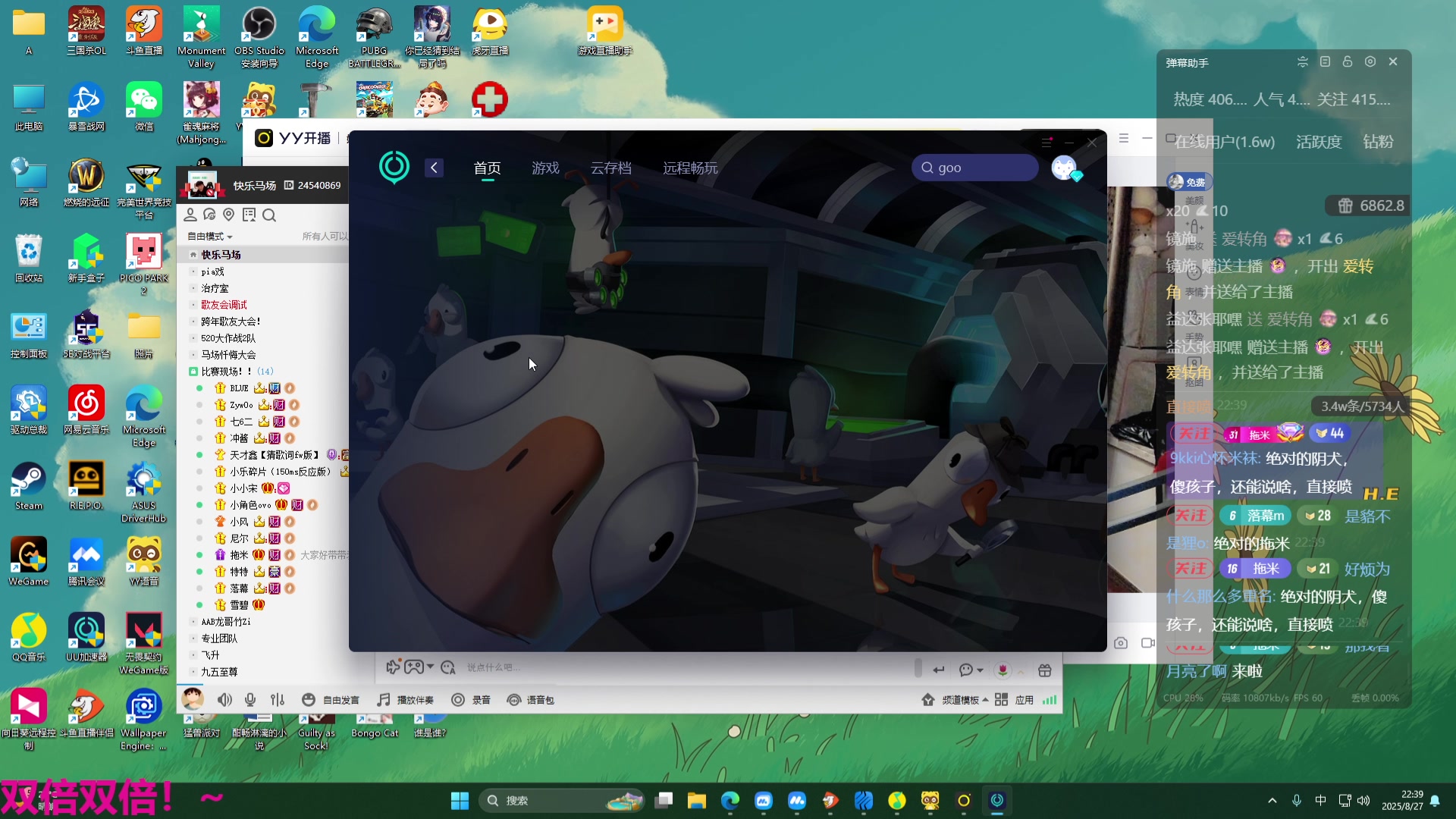Select the 九五至尊 channel
This screenshot has height=819, width=1456.
(x=219, y=672)
